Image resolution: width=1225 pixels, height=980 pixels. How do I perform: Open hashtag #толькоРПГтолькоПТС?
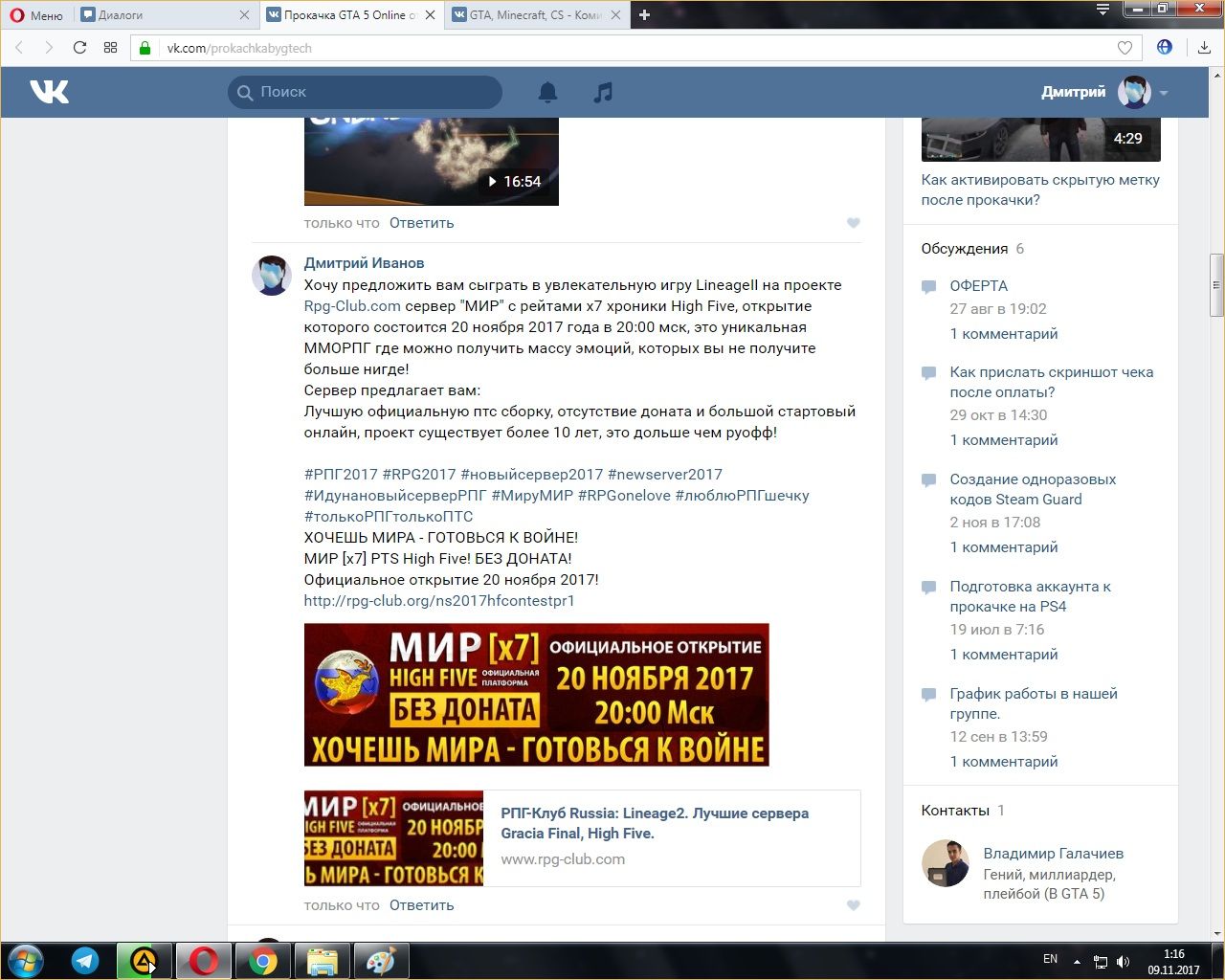389,517
